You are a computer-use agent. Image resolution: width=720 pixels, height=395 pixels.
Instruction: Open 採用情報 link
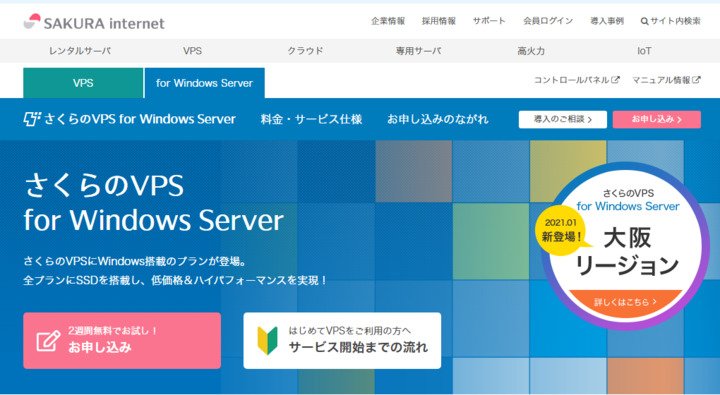click(x=439, y=21)
